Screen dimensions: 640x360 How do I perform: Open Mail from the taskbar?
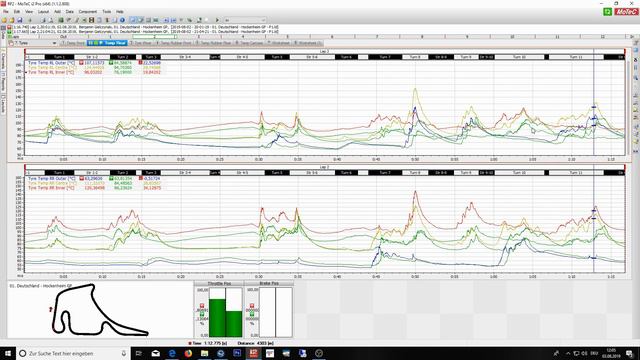point(156,353)
